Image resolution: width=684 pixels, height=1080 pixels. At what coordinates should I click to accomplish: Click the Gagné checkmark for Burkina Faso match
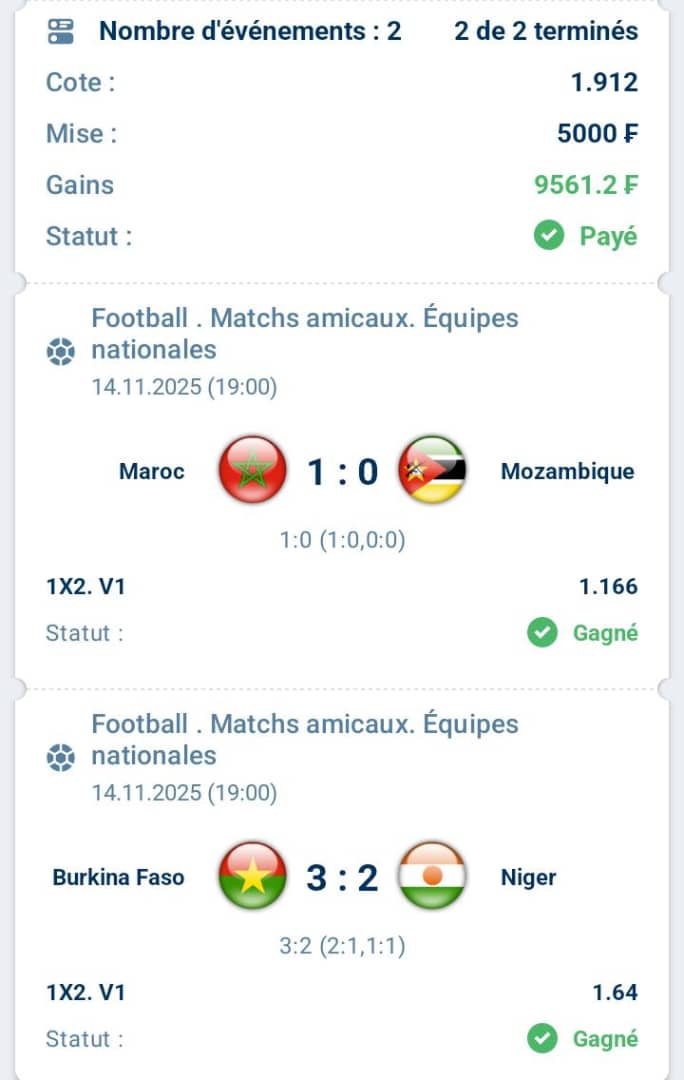[542, 1039]
